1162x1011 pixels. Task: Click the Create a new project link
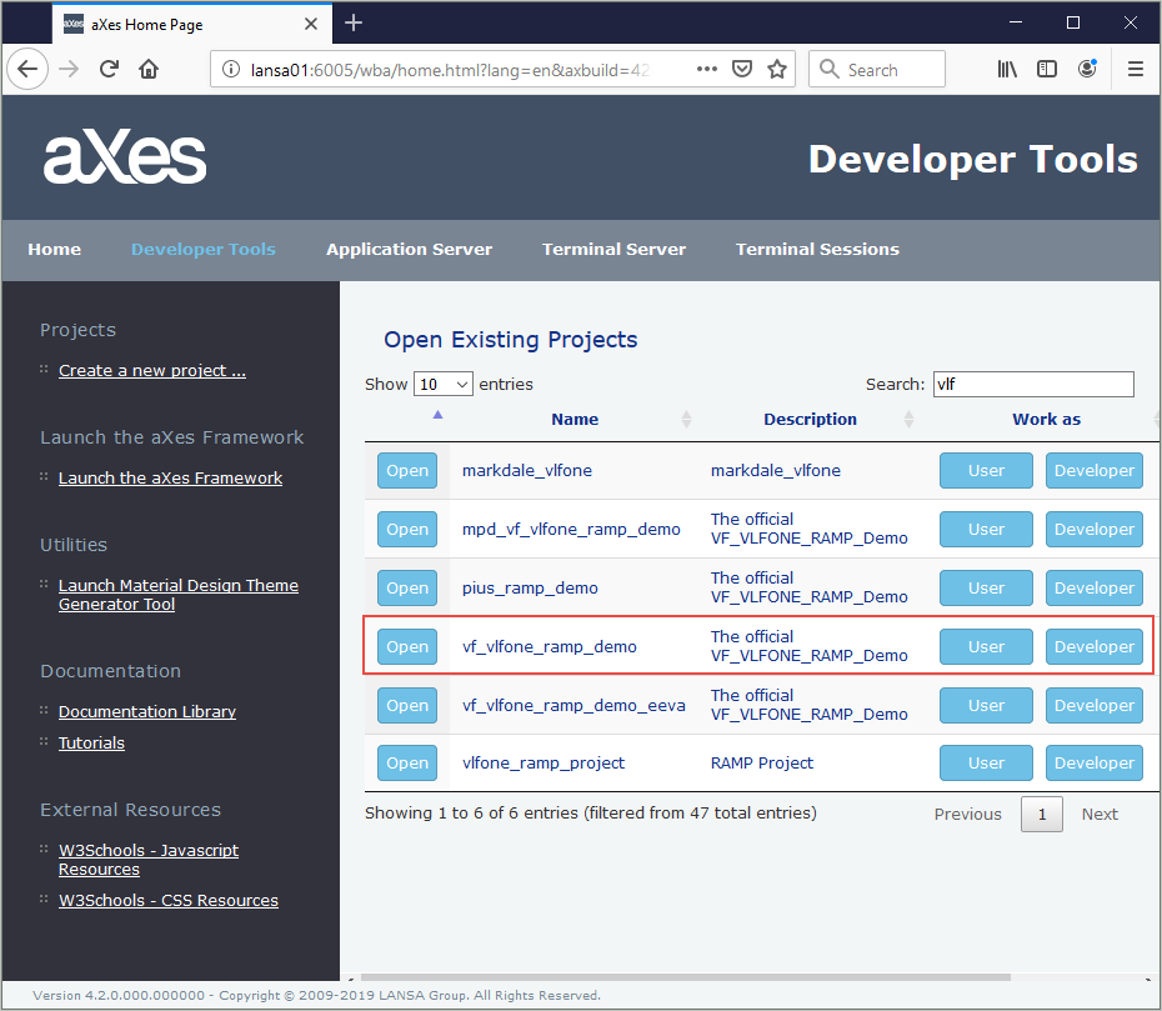tap(152, 370)
